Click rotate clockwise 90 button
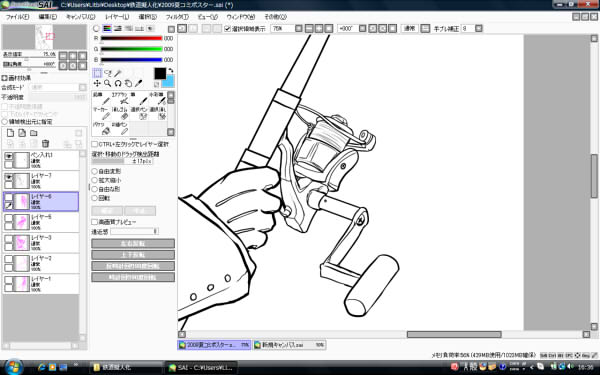This screenshot has height=375, width=600. coord(133,277)
